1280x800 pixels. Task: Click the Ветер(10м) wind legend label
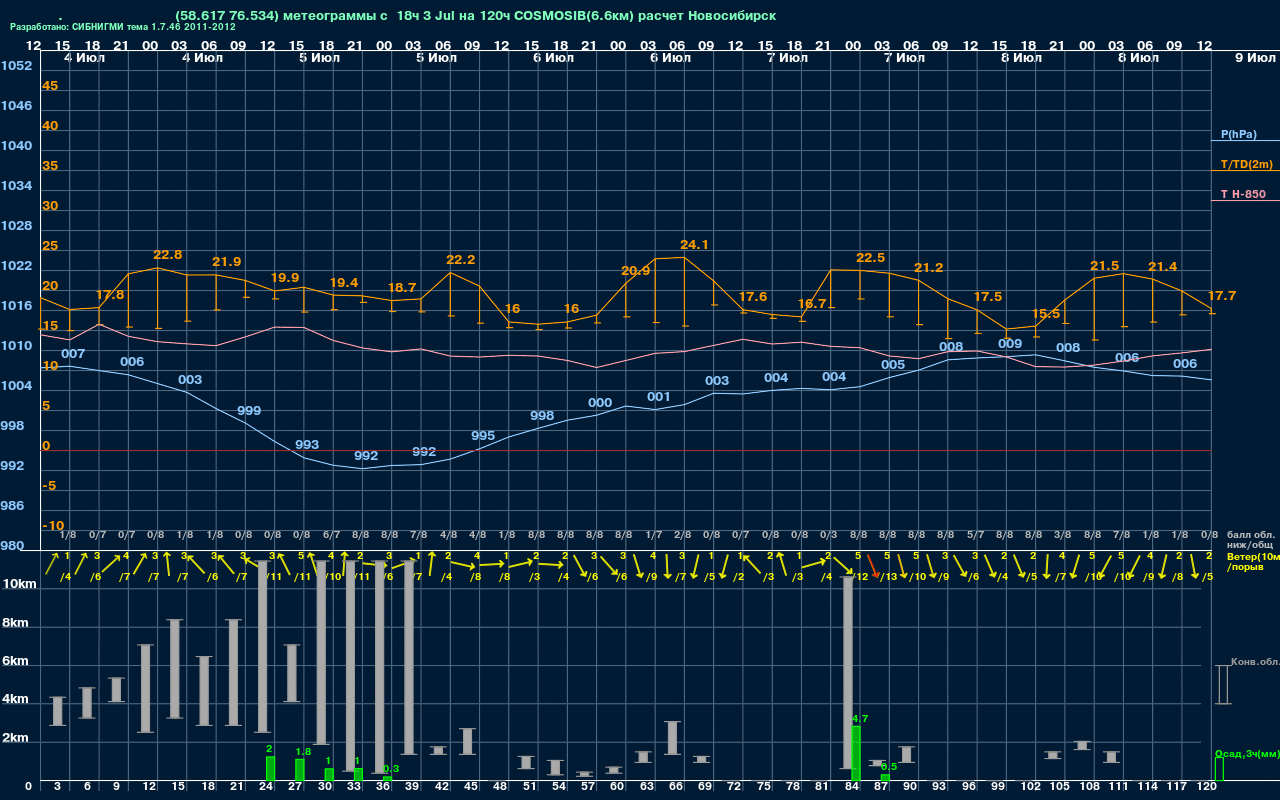1253,556
